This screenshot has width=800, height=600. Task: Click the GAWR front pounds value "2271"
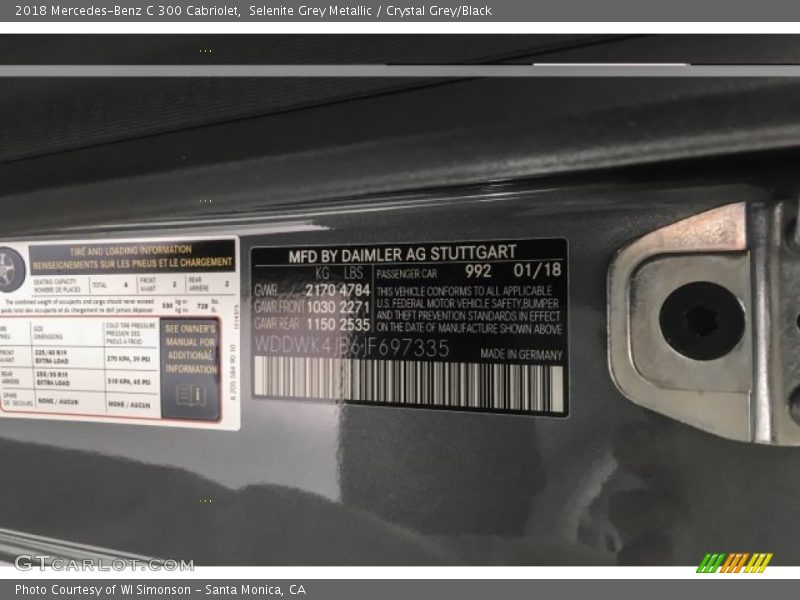click(355, 307)
